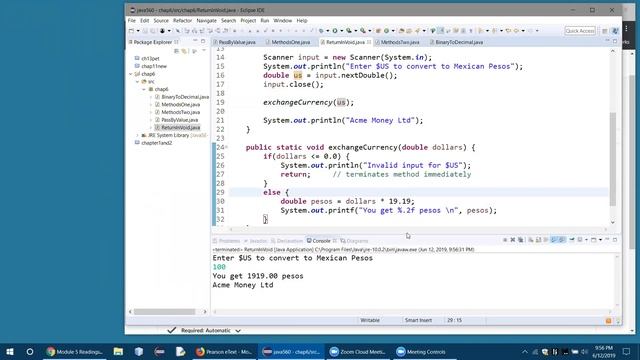640x360 pixels.
Task: Open the Refactor menu
Action: (x=182, y=20)
